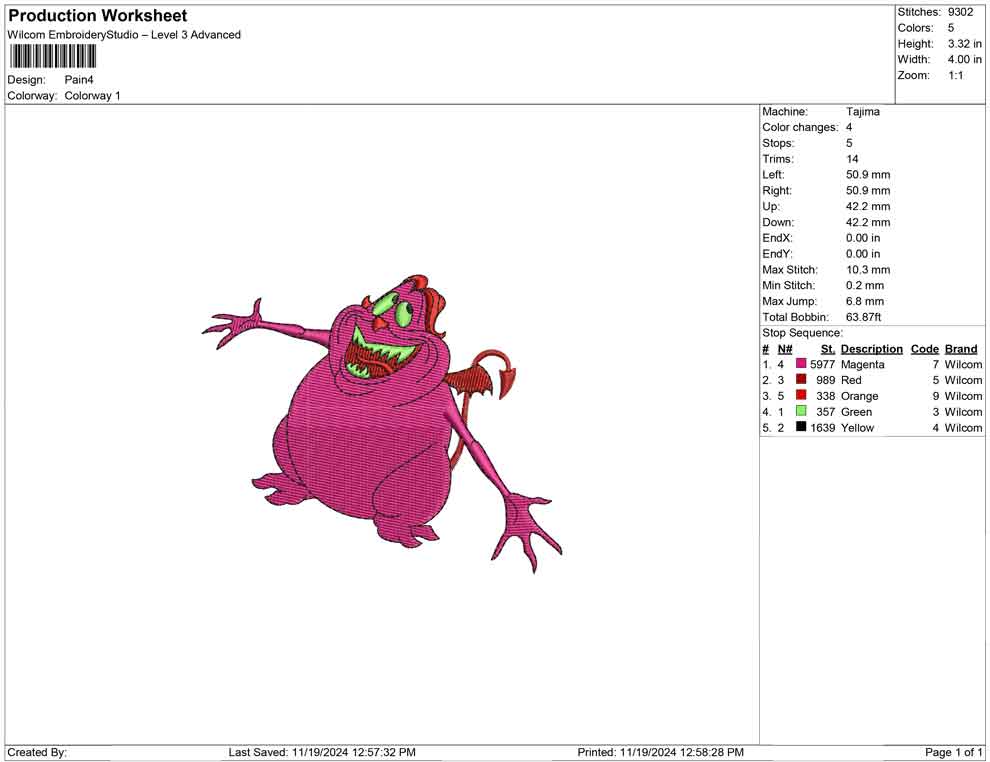The image size is (990, 762).
Task: Click the 'Last Saved: 11/19/2024 12:57:32 PM' text
Action: point(322,752)
